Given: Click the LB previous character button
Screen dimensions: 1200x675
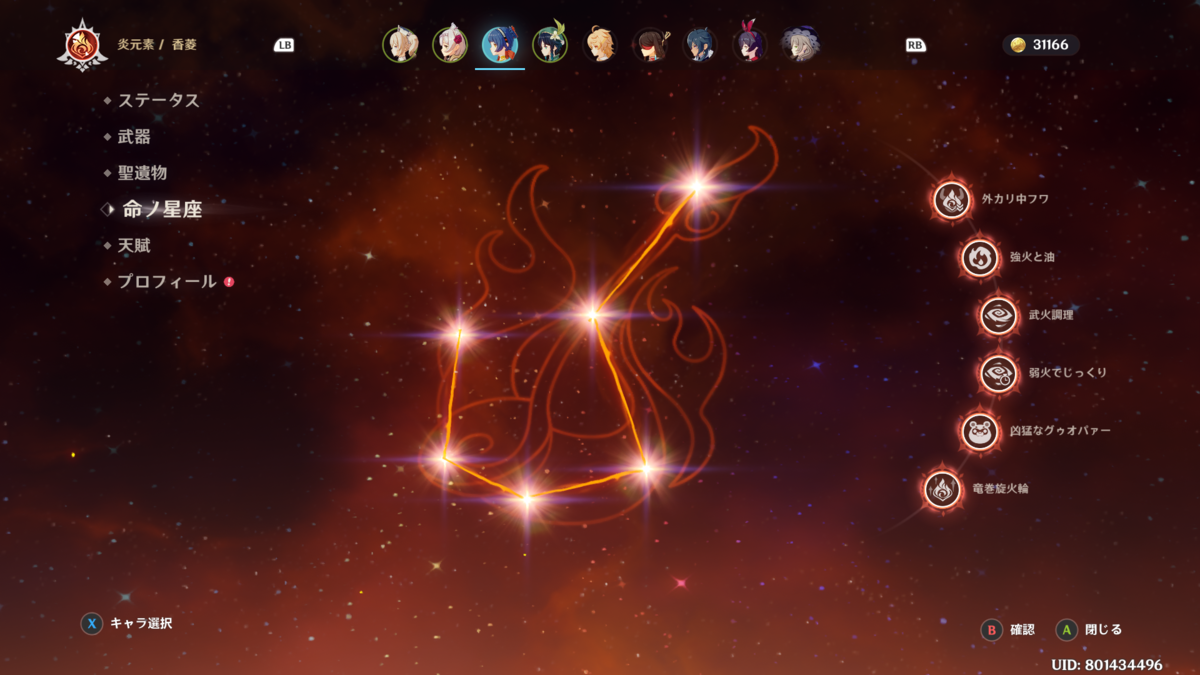Looking at the screenshot, I should [x=284, y=45].
